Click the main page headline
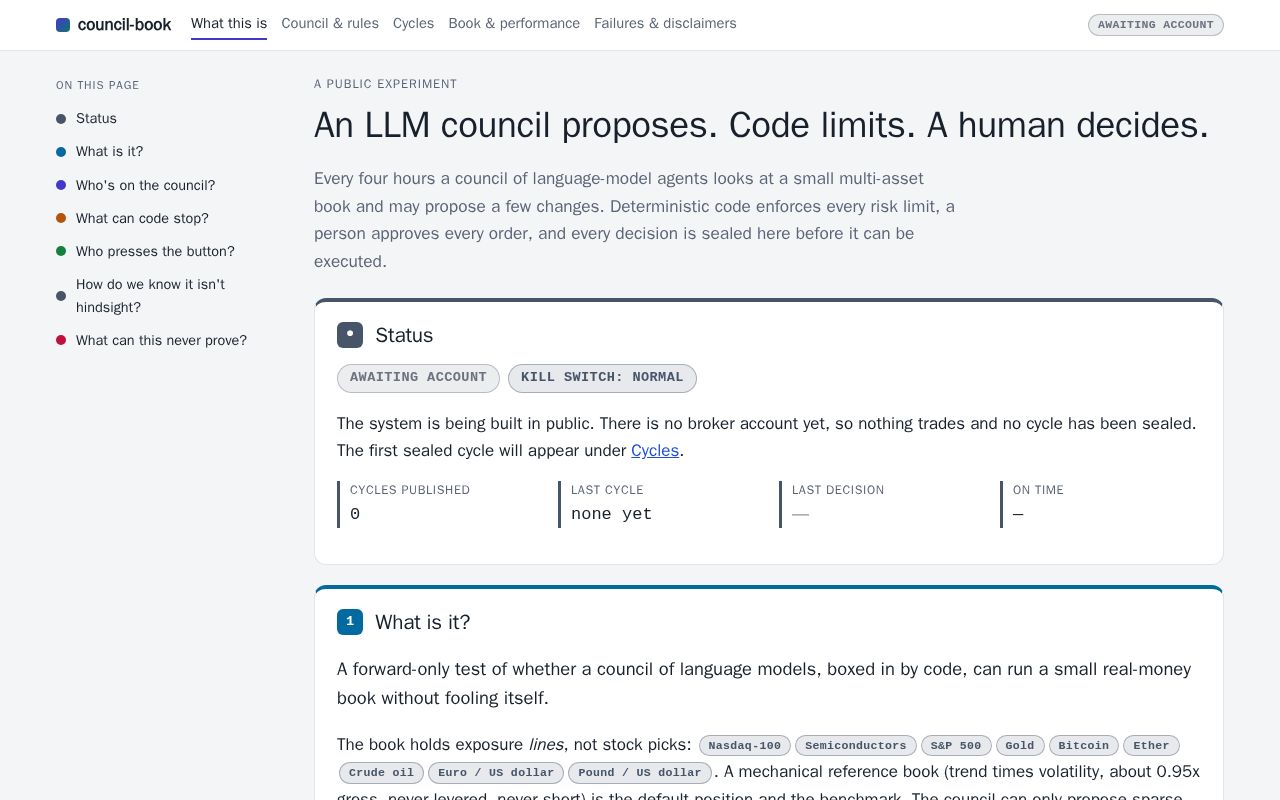This screenshot has height=800, width=1280. (761, 125)
